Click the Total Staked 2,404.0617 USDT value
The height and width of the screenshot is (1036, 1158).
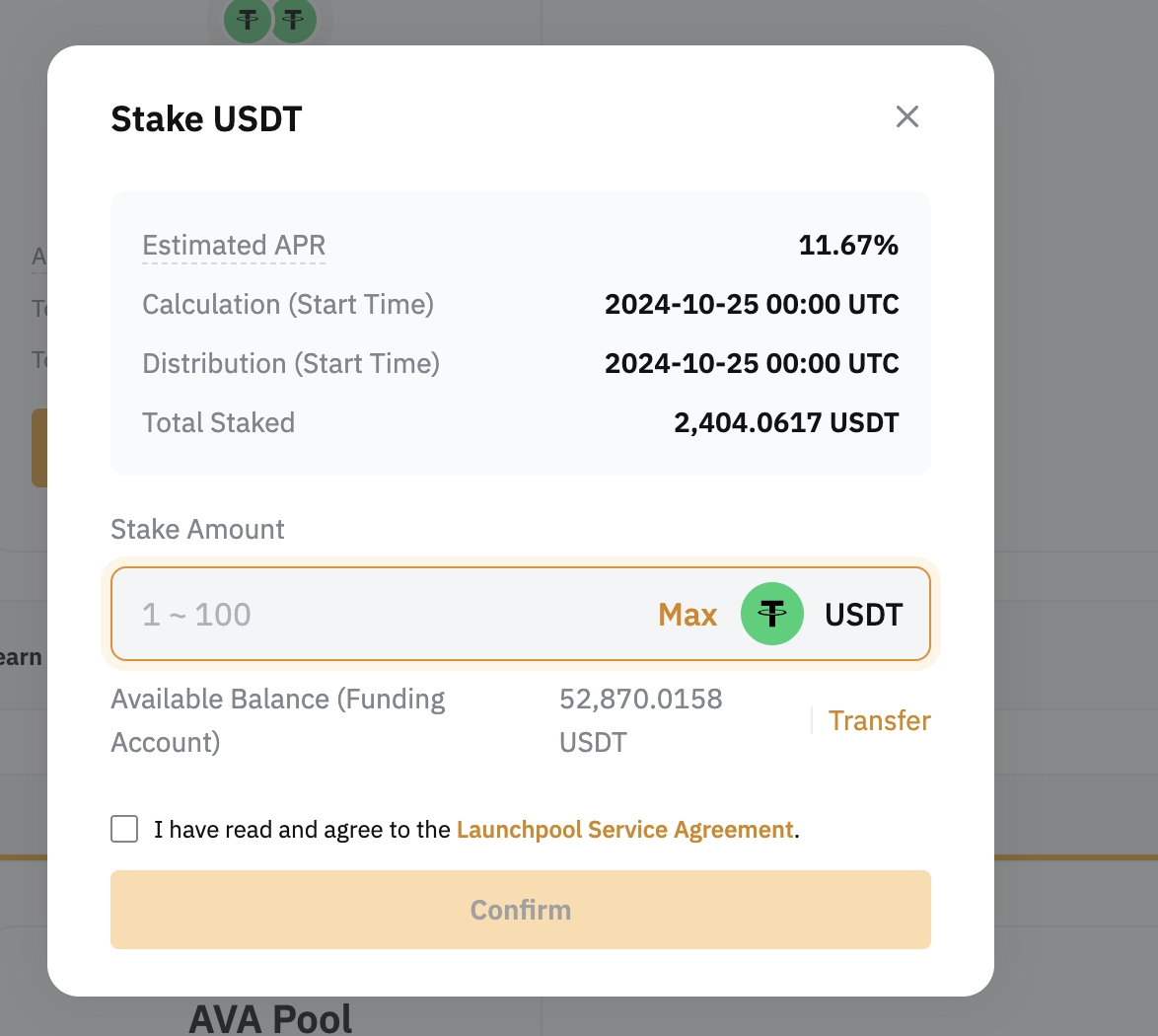click(x=786, y=422)
